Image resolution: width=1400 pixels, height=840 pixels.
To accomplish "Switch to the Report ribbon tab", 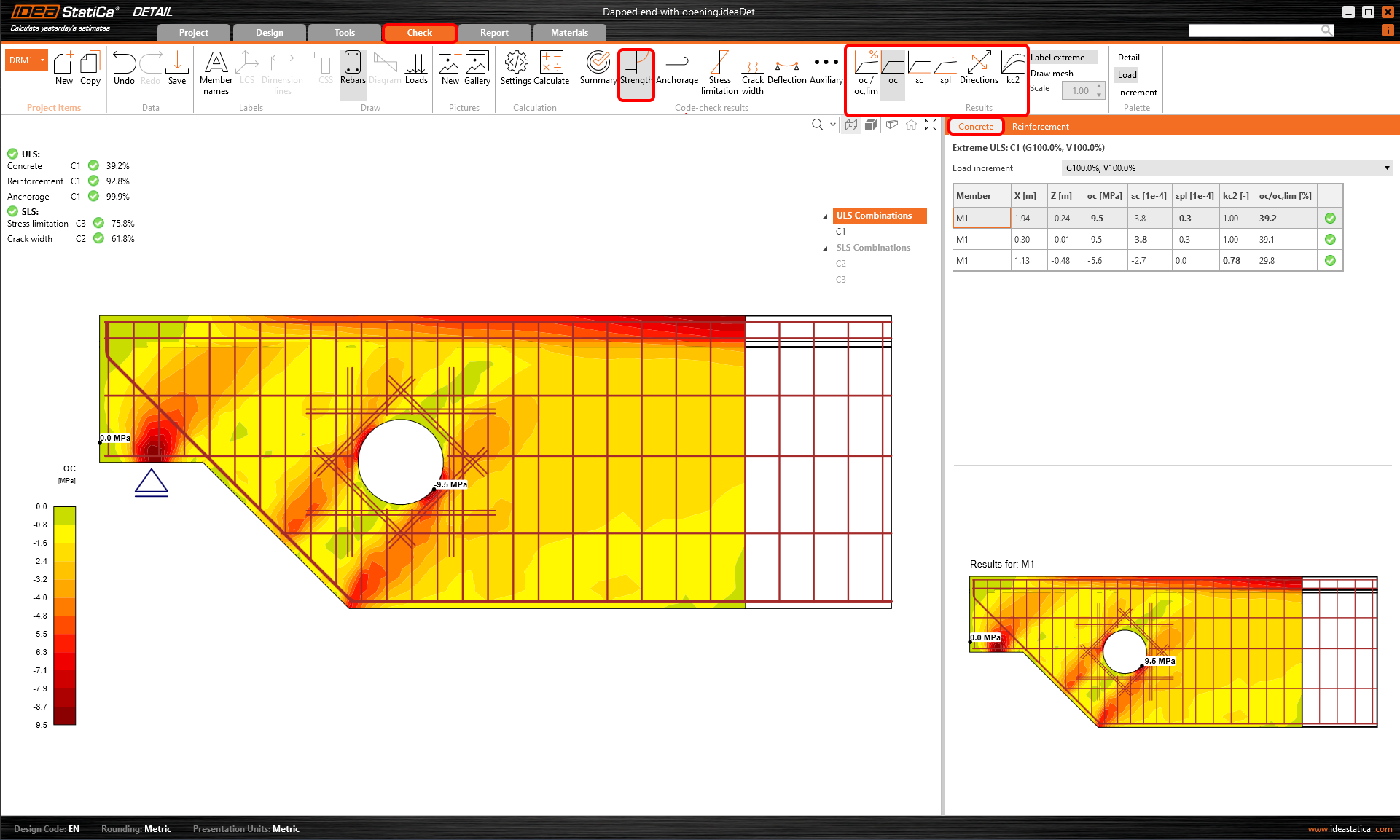I will (494, 33).
